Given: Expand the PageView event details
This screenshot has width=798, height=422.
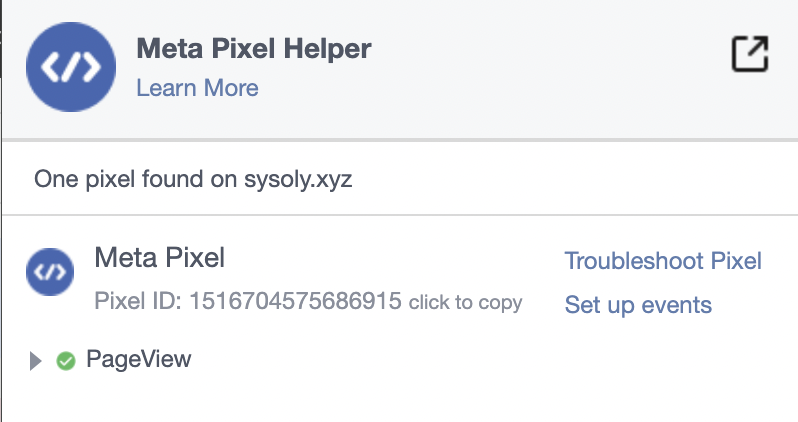Looking at the screenshot, I should [35, 361].
